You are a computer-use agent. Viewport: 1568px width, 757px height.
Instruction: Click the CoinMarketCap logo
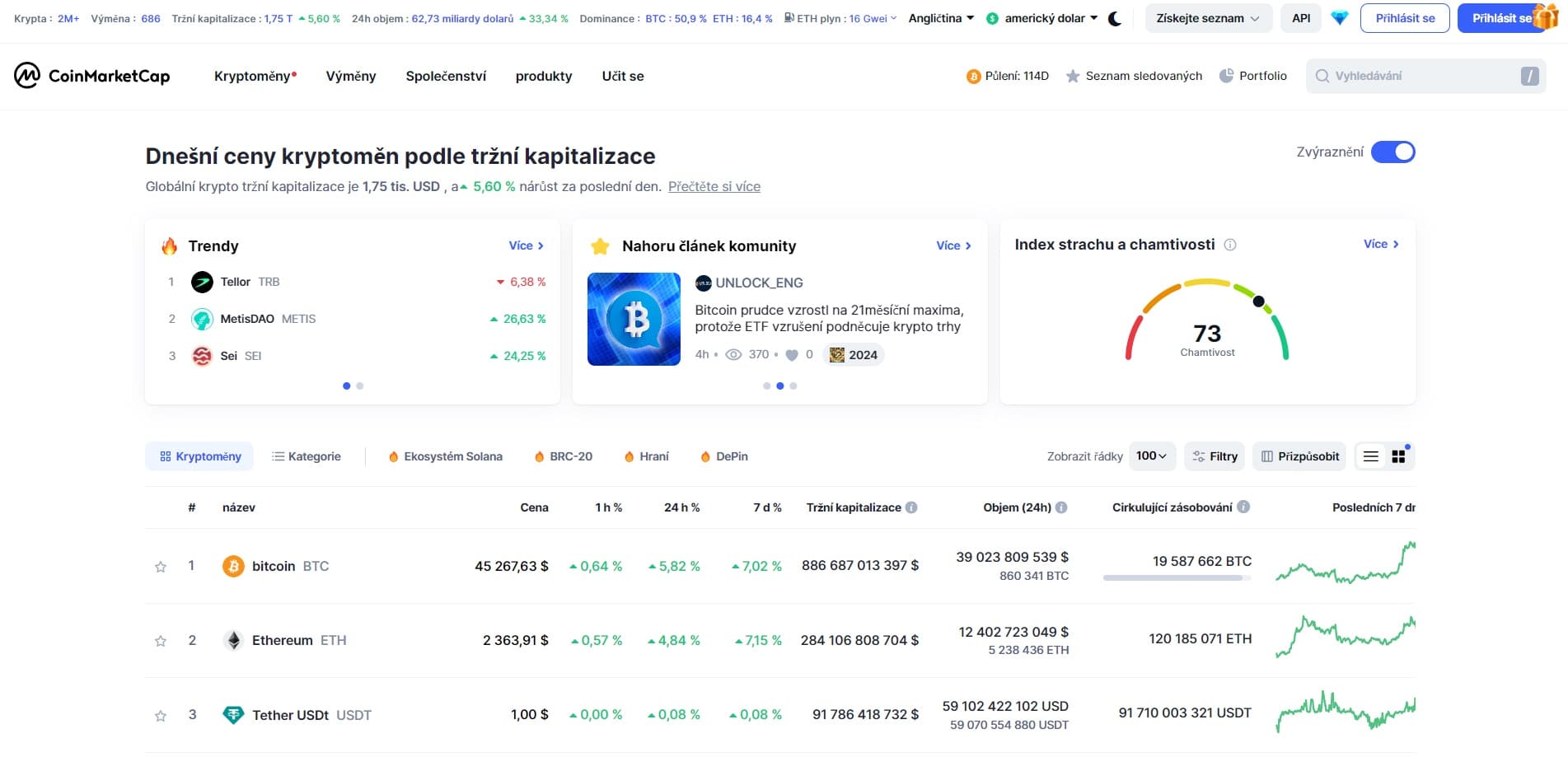(x=92, y=75)
